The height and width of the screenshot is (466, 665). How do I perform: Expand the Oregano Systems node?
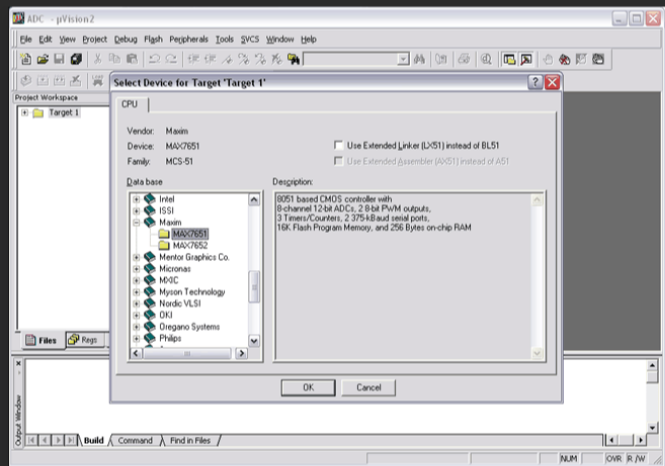[136, 326]
